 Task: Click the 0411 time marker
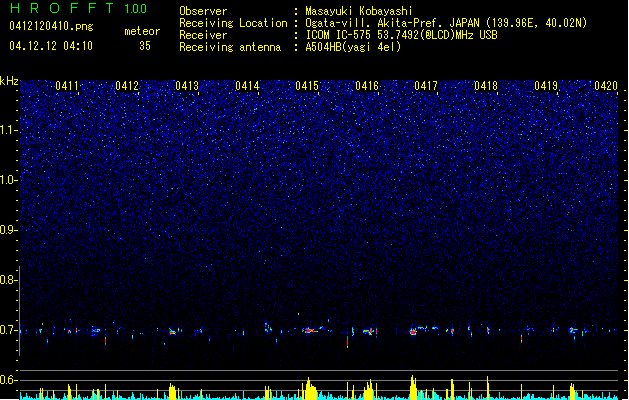click(x=67, y=86)
